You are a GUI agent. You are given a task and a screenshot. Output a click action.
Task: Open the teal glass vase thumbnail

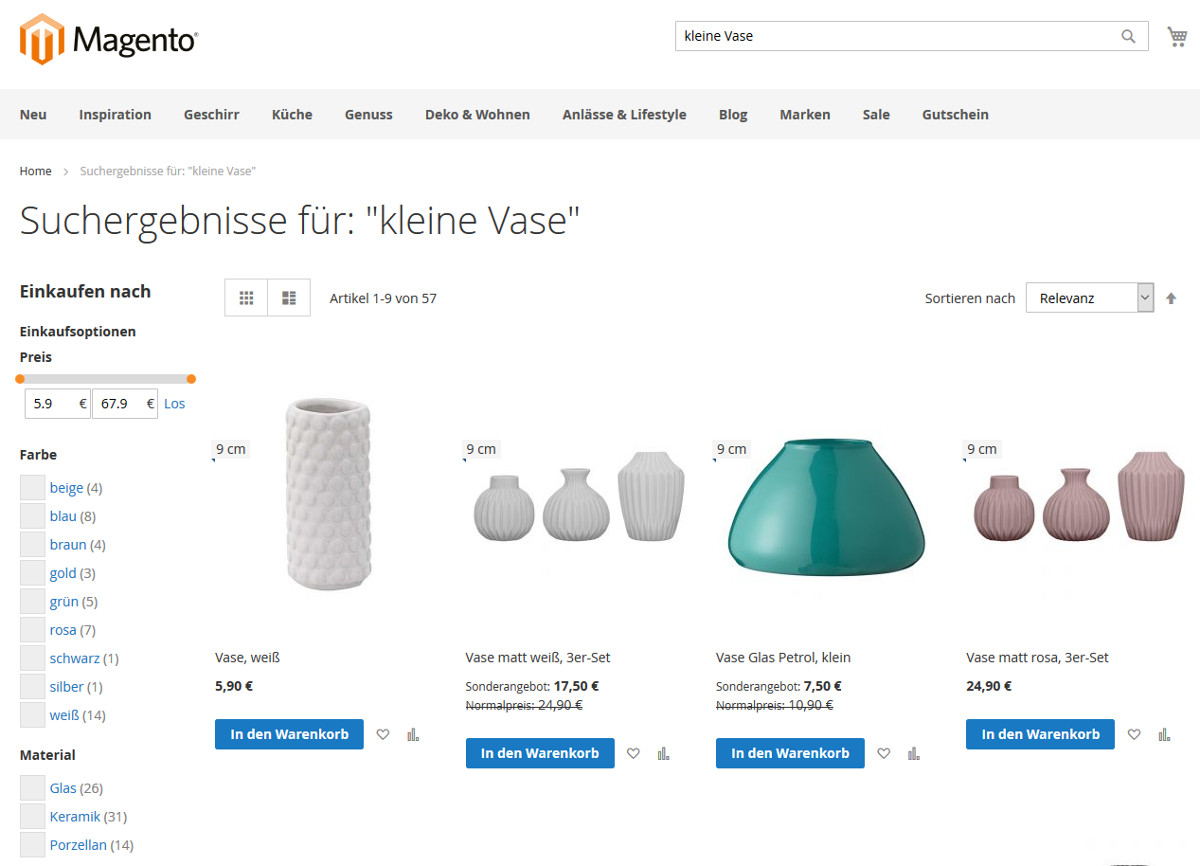[826, 508]
